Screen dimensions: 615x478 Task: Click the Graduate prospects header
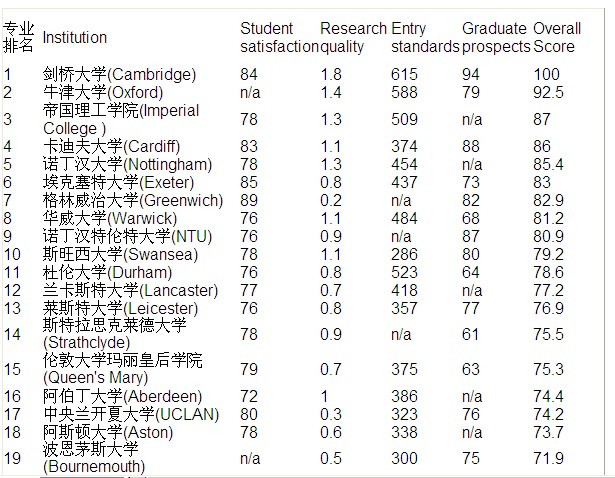click(x=496, y=38)
